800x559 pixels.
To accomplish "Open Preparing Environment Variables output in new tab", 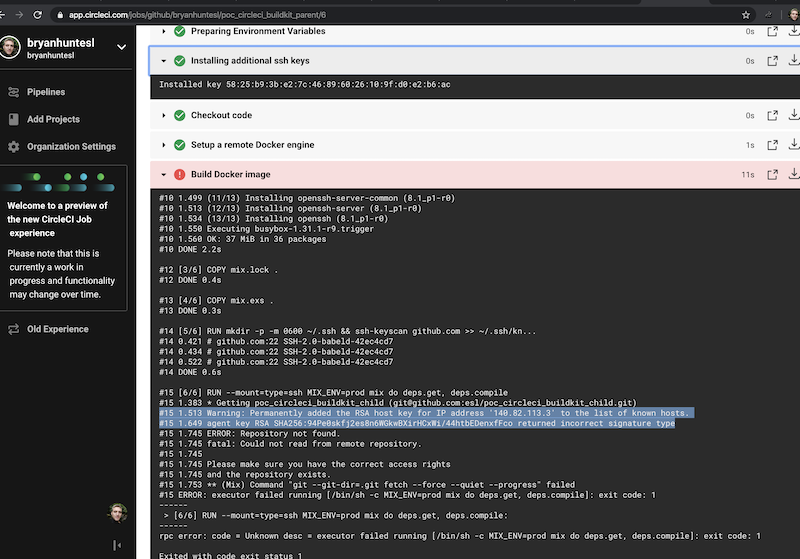I will pos(772,32).
